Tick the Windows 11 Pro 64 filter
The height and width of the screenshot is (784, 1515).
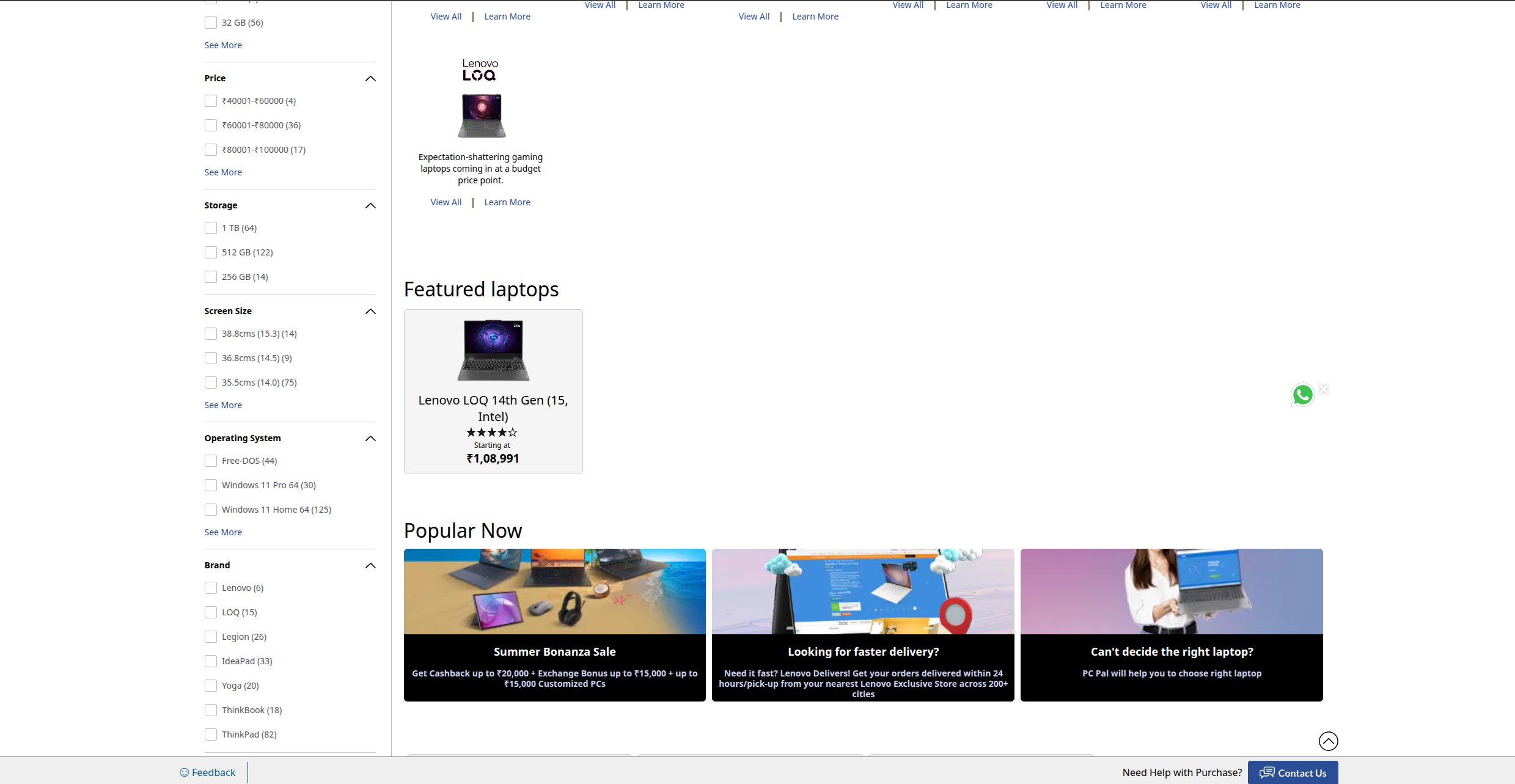(x=211, y=485)
